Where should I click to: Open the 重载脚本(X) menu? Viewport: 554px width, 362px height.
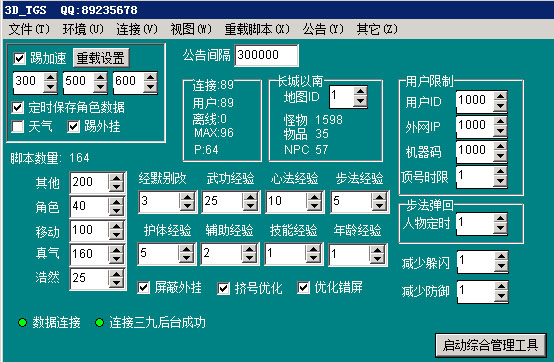(257, 29)
